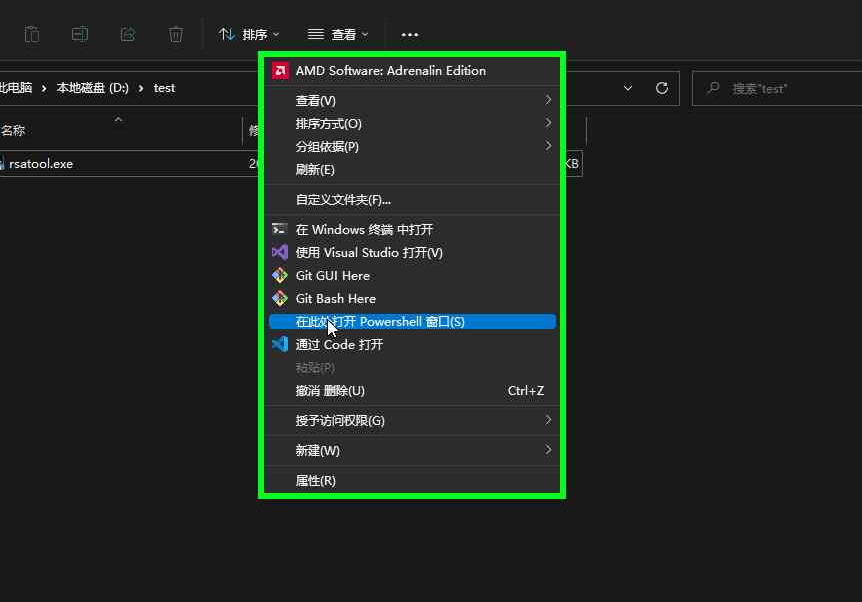Image resolution: width=862 pixels, height=602 pixels.
Task: Open the 排序 sort dropdown
Action: tap(249, 35)
